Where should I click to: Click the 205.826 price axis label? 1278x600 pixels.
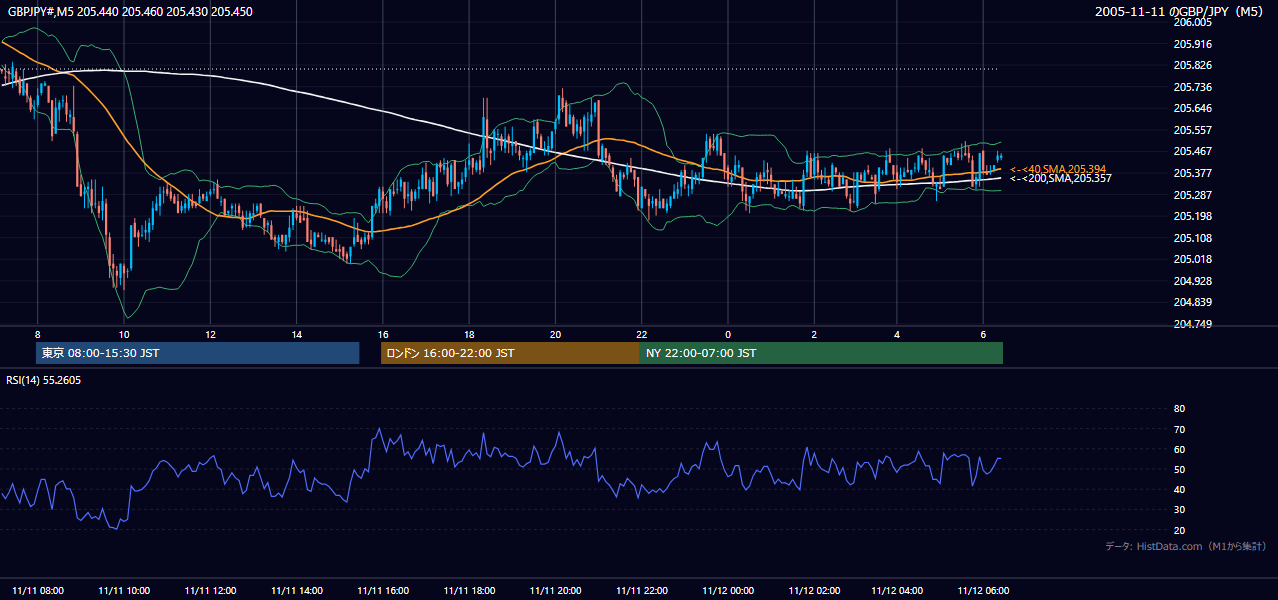1192,65
